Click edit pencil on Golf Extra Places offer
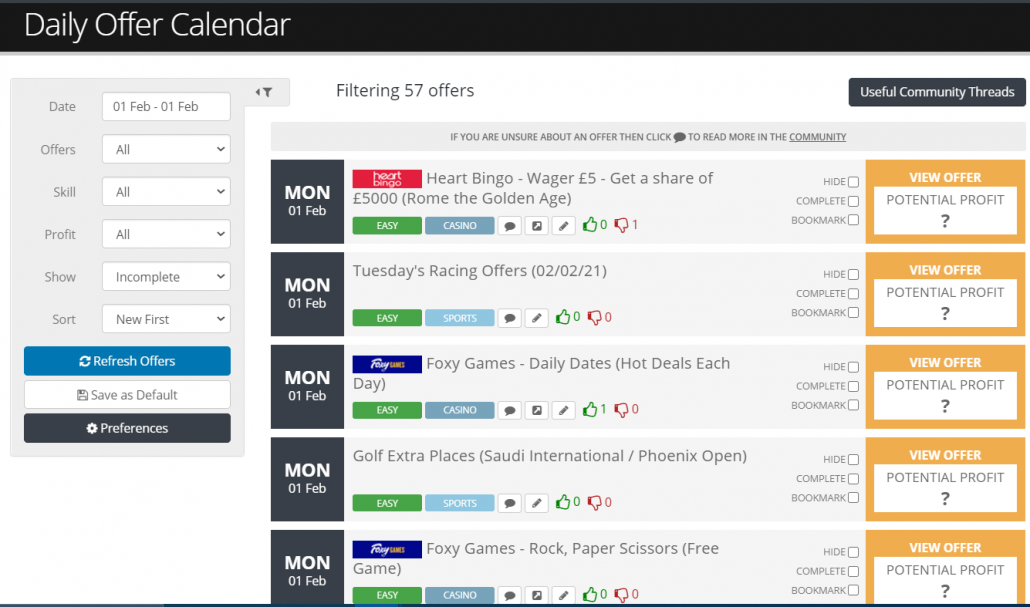This screenshot has width=1030, height=607. click(x=537, y=503)
